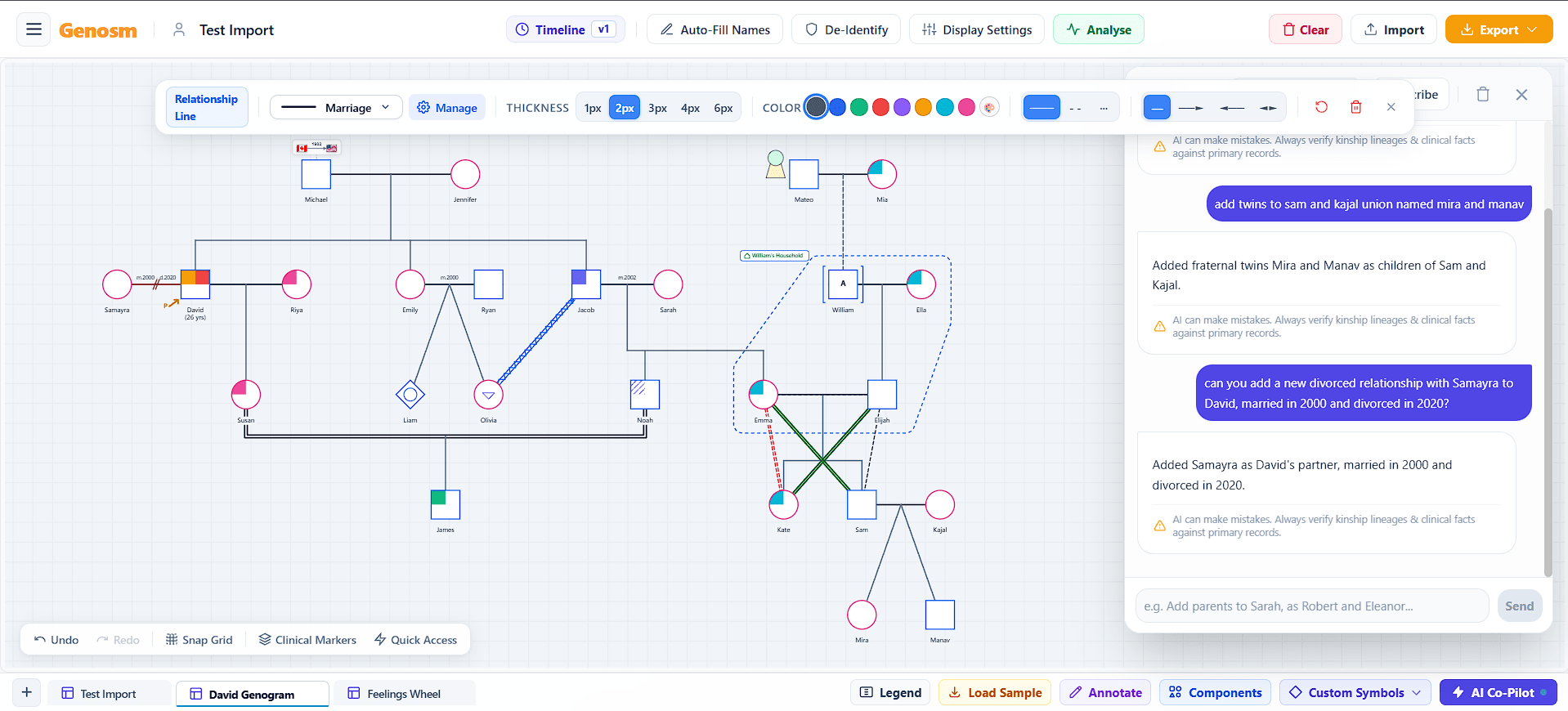
Task: Select backward arrow line ending
Action: [1231, 107]
